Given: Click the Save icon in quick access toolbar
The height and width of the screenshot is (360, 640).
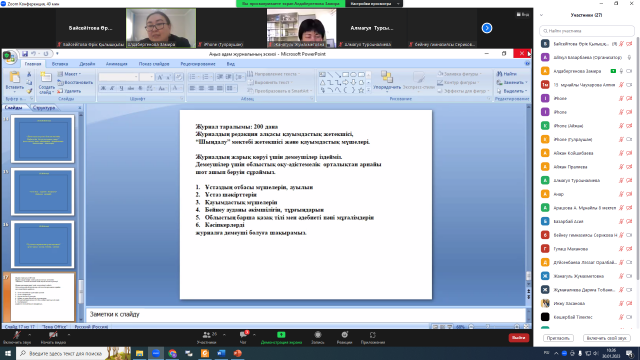Looking at the screenshot, I should pyautogui.click(x=25, y=54).
